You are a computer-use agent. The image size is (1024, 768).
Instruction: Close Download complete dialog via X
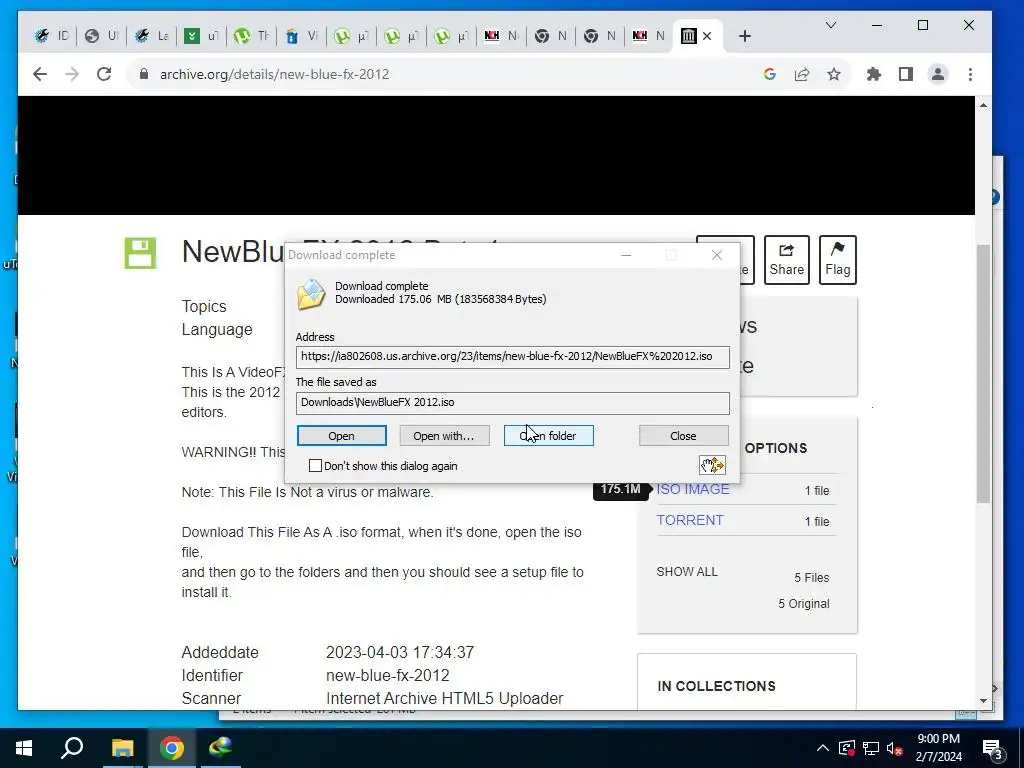click(x=716, y=255)
